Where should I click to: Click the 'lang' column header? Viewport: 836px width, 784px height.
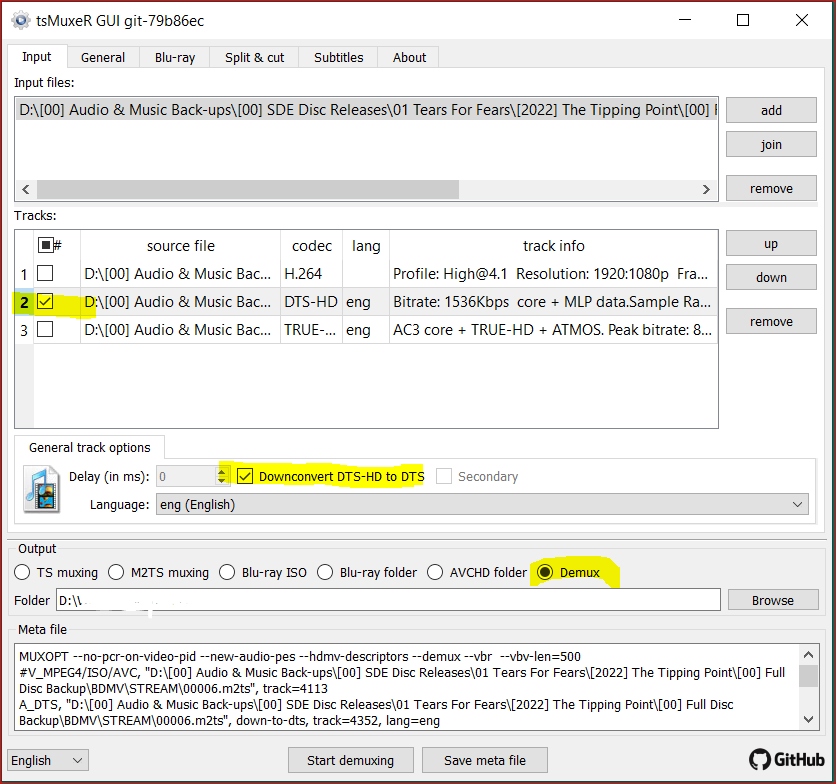pos(366,246)
